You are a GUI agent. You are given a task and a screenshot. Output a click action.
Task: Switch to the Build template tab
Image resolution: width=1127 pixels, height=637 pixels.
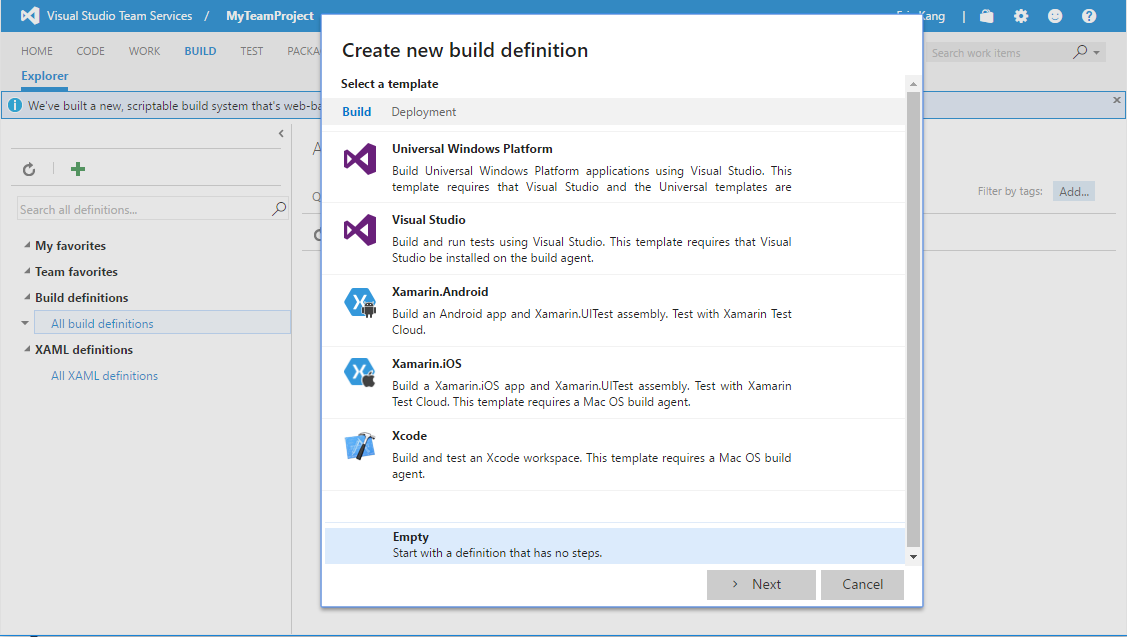[x=356, y=111]
